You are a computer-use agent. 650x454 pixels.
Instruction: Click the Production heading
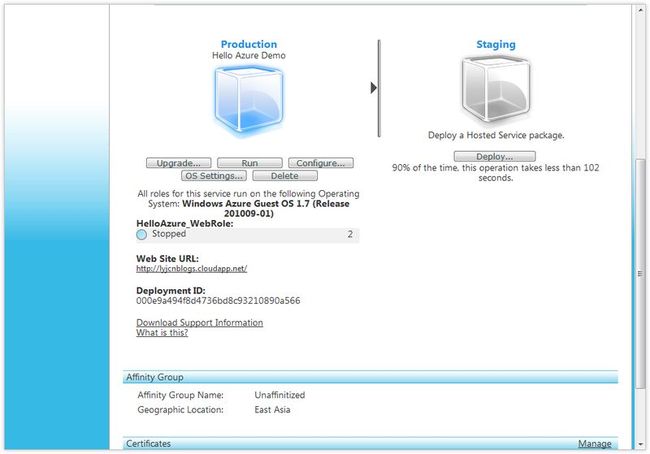(249, 44)
